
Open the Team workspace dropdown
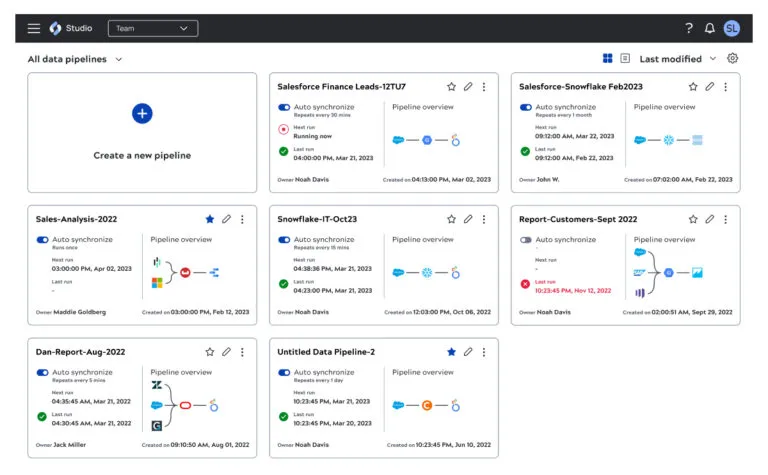click(x=153, y=28)
